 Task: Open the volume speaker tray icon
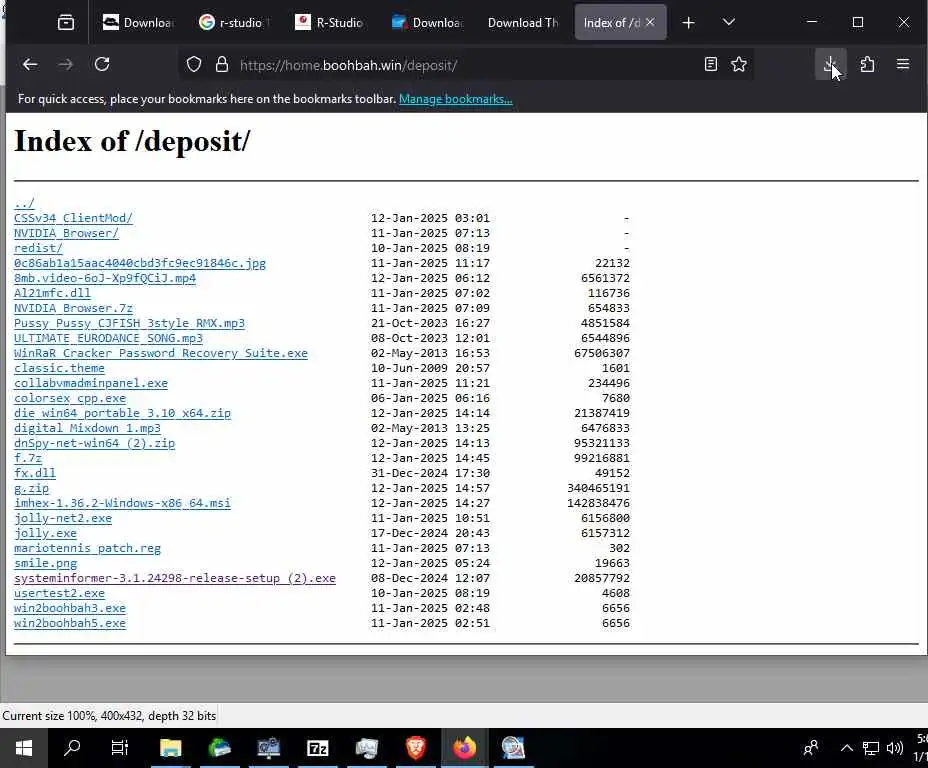[x=894, y=748]
